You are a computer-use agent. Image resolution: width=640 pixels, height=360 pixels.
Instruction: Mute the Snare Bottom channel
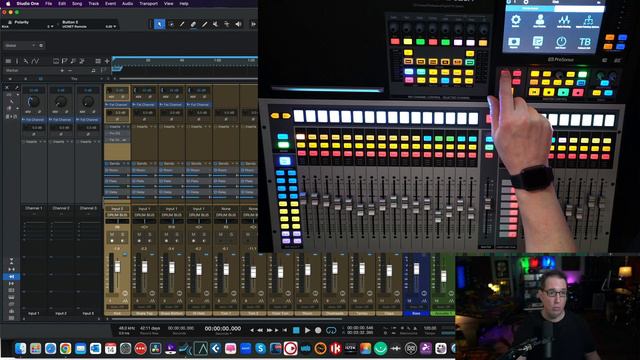pyautogui.click(x=167, y=234)
